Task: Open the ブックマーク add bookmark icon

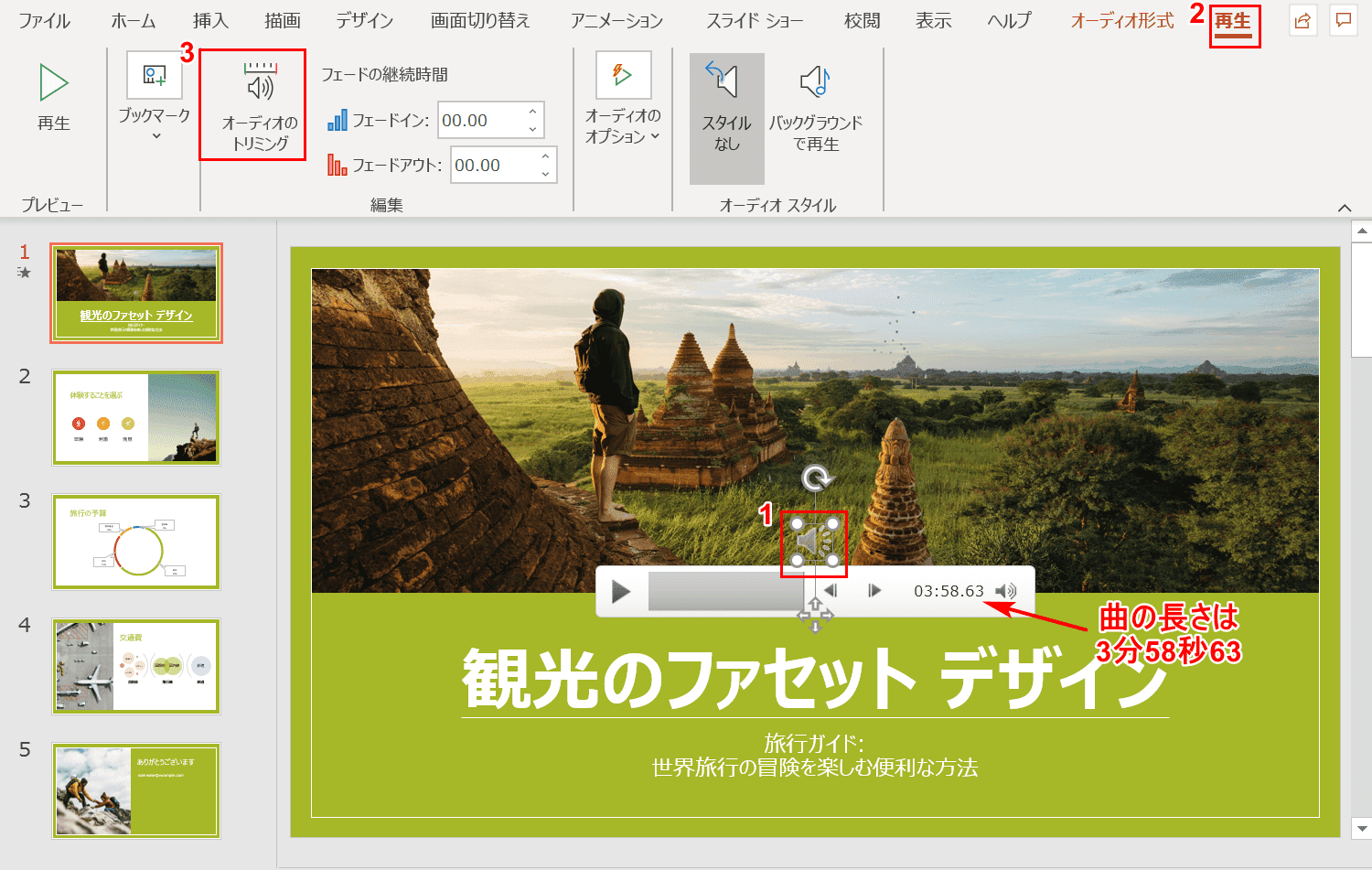Action: (x=155, y=76)
